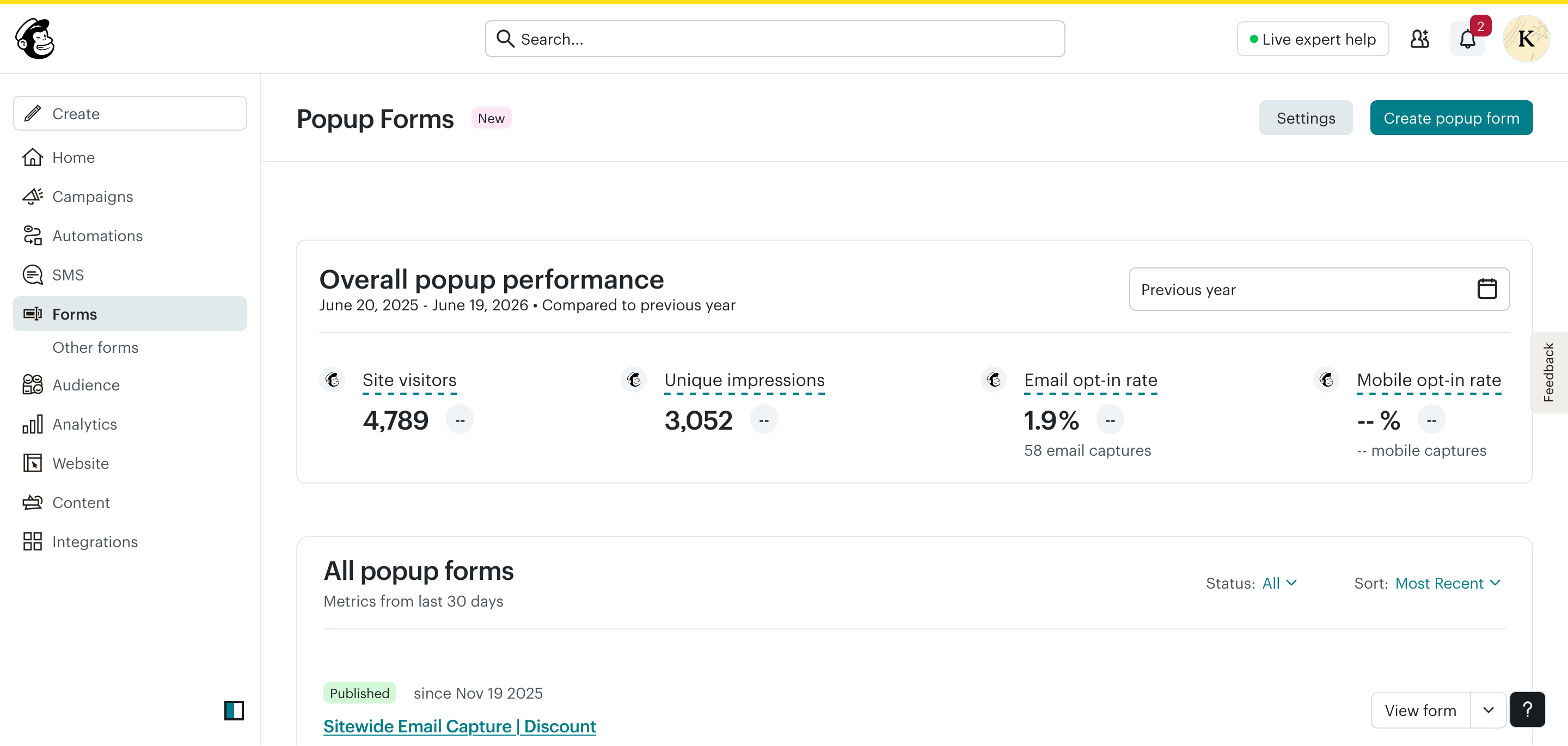Screen dimensions: 1568x746
Task: Open Website in the sidebar
Action: click(130, 463)
